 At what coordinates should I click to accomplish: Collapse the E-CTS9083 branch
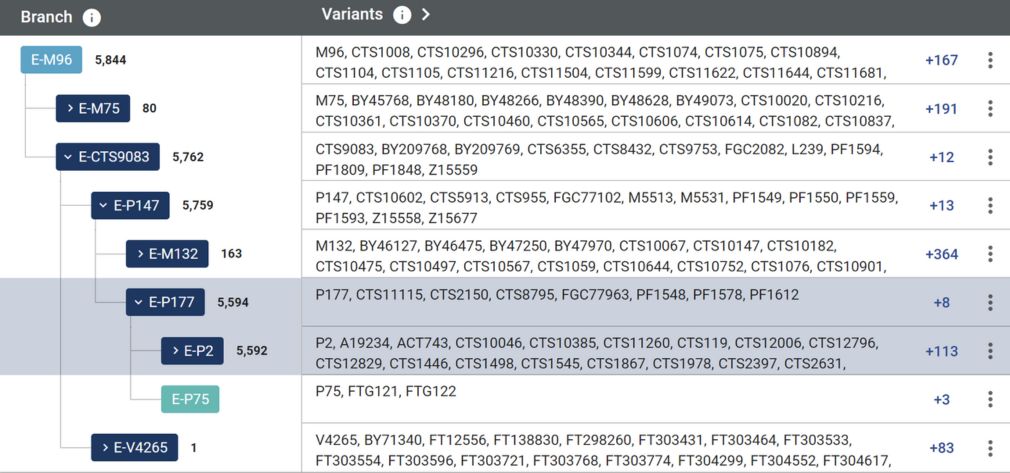pyautogui.click(x=108, y=157)
